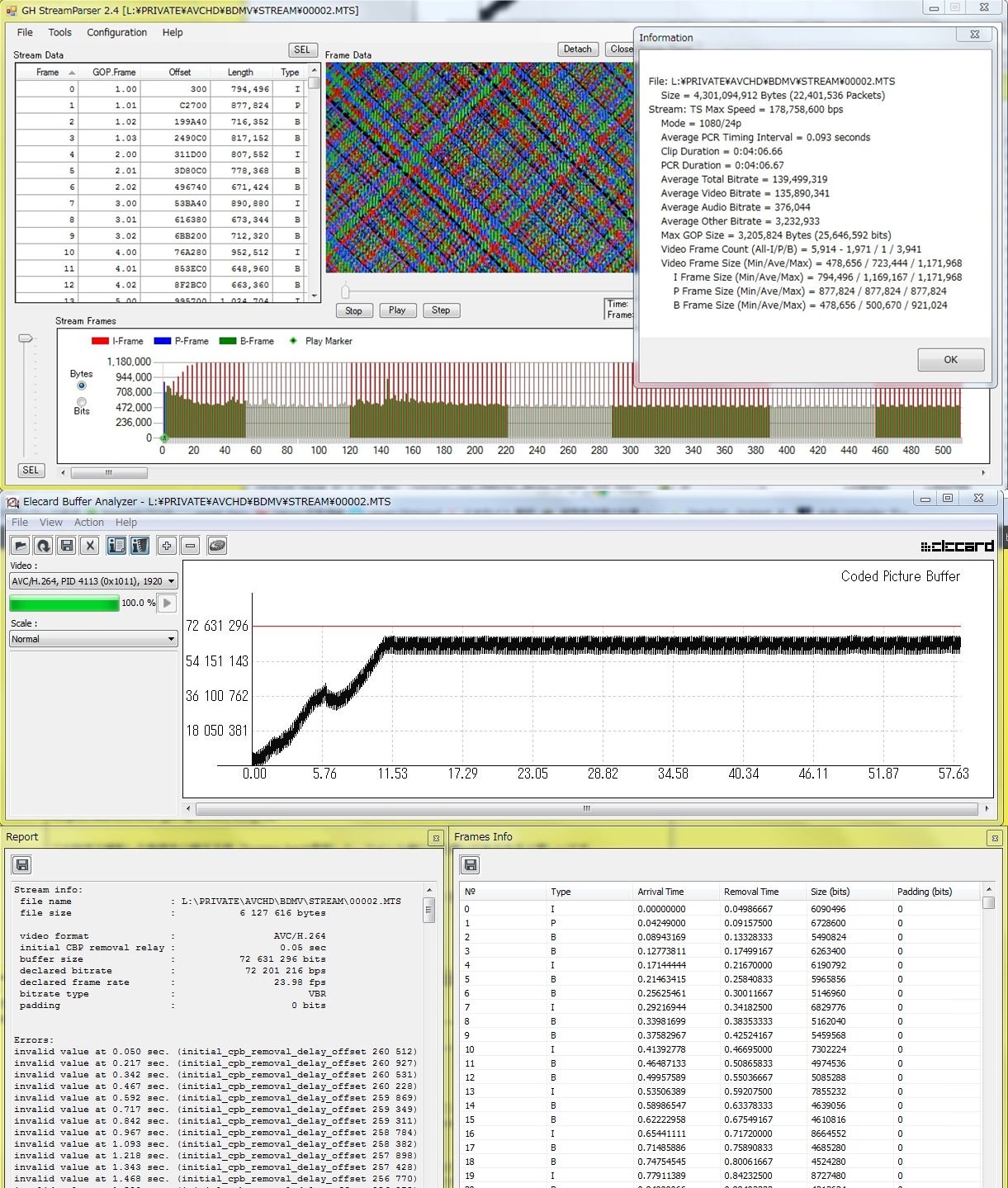Open the Configuration menu in StreamParser
The width and height of the screenshot is (1008, 1188).
point(116,32)
